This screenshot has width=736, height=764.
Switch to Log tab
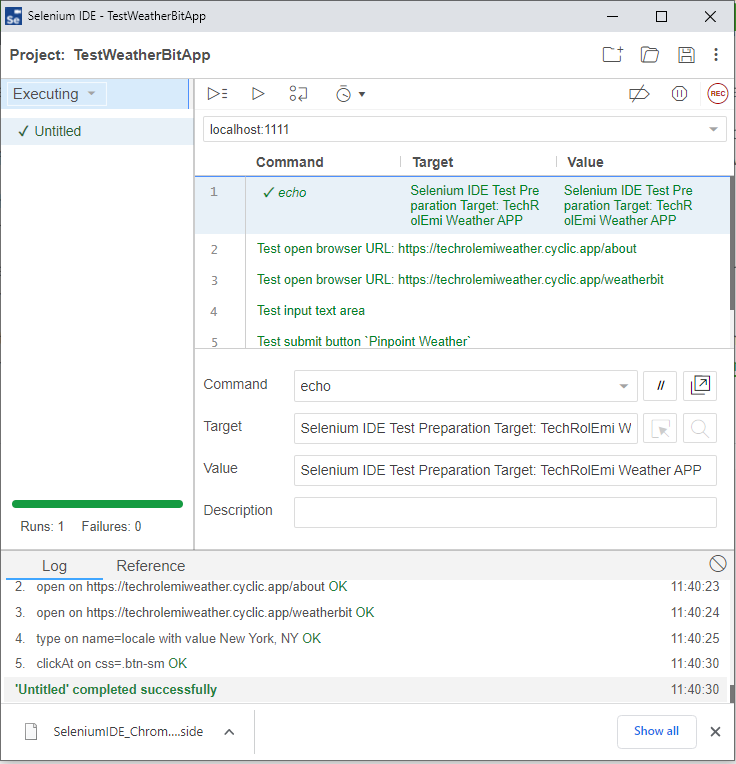(x=54, y=565)
